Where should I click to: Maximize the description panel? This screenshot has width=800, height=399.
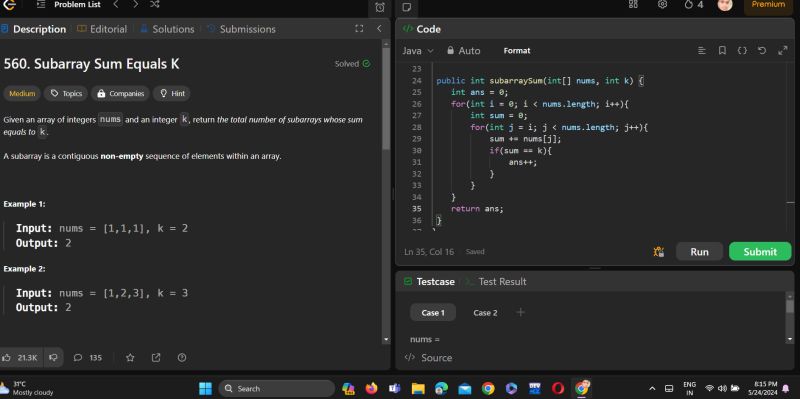point(359,29)
